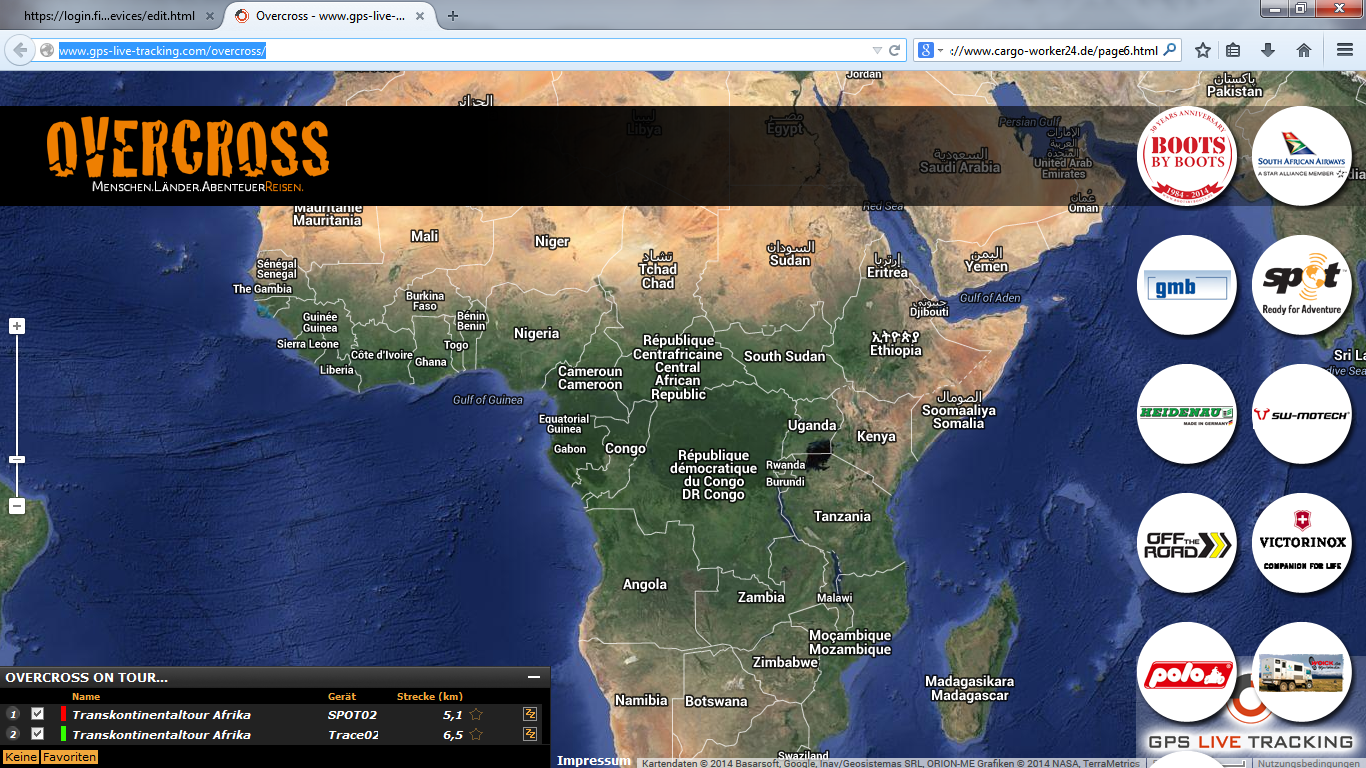Collapse the Overcross On Tour panel

point(534,677)
